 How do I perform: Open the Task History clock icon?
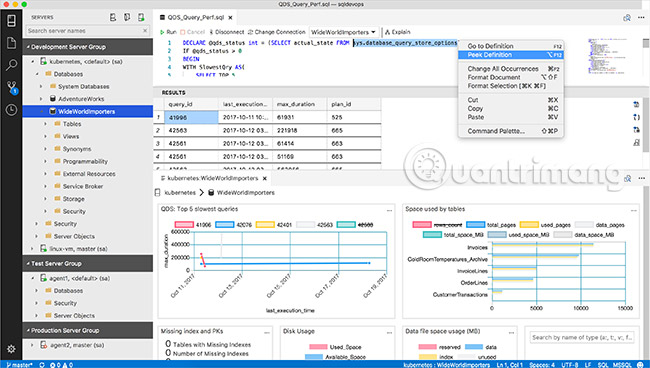11,110
